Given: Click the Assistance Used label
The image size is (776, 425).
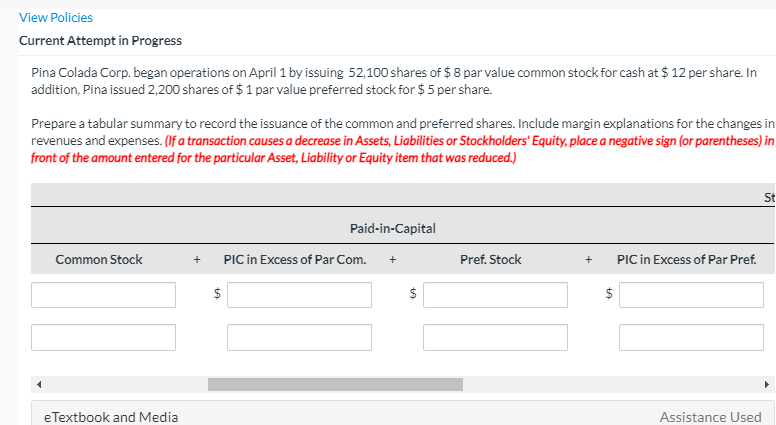Looking at the screenshot, I should (x=710, y=417).
